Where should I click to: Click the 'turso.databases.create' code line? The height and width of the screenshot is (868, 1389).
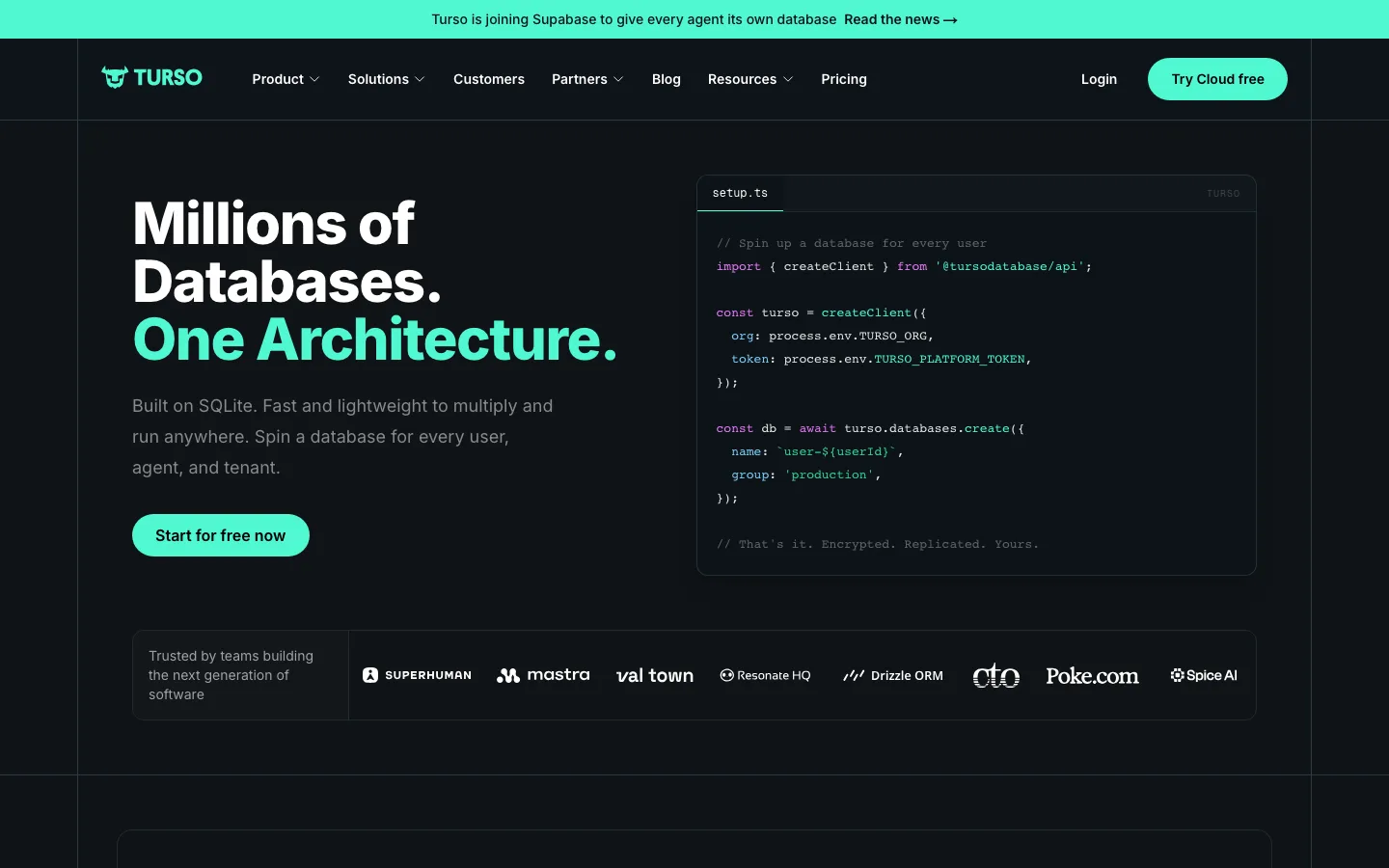coord(870,428)
